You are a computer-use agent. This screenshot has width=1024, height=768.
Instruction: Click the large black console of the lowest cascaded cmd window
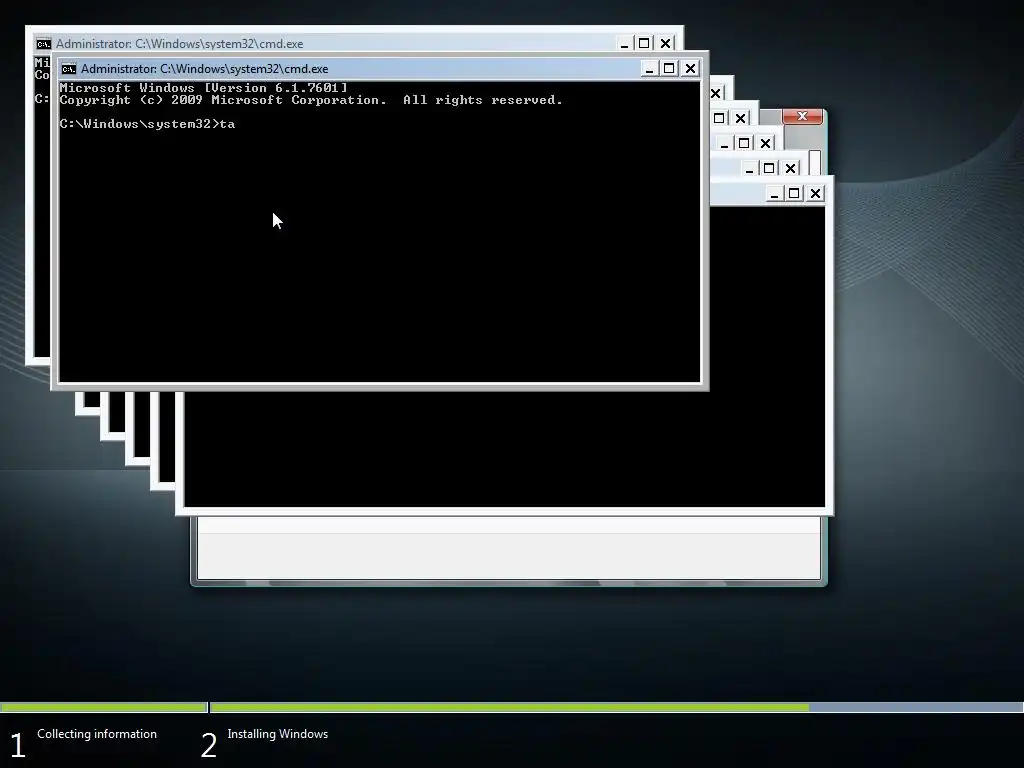tap(504, 449)
